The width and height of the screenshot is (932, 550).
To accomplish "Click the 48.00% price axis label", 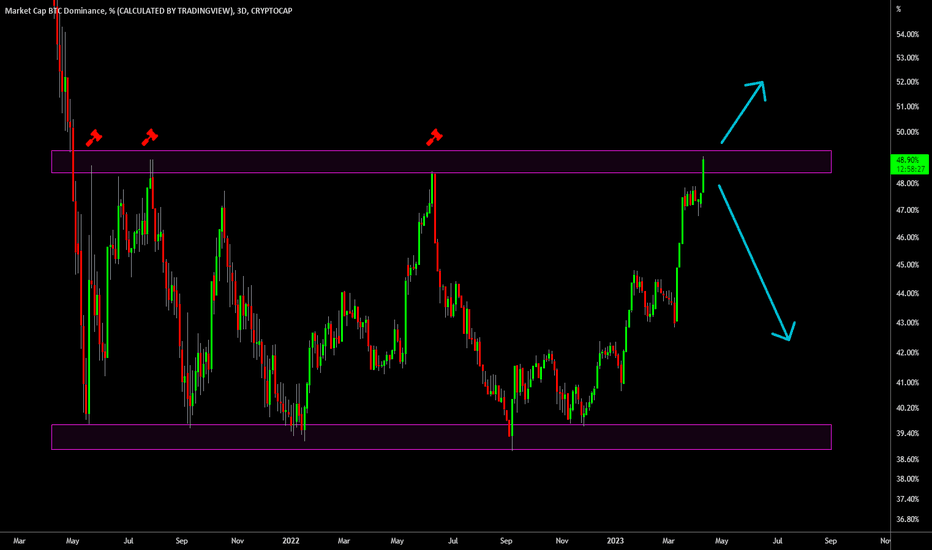I will click(x=908, y=184).
